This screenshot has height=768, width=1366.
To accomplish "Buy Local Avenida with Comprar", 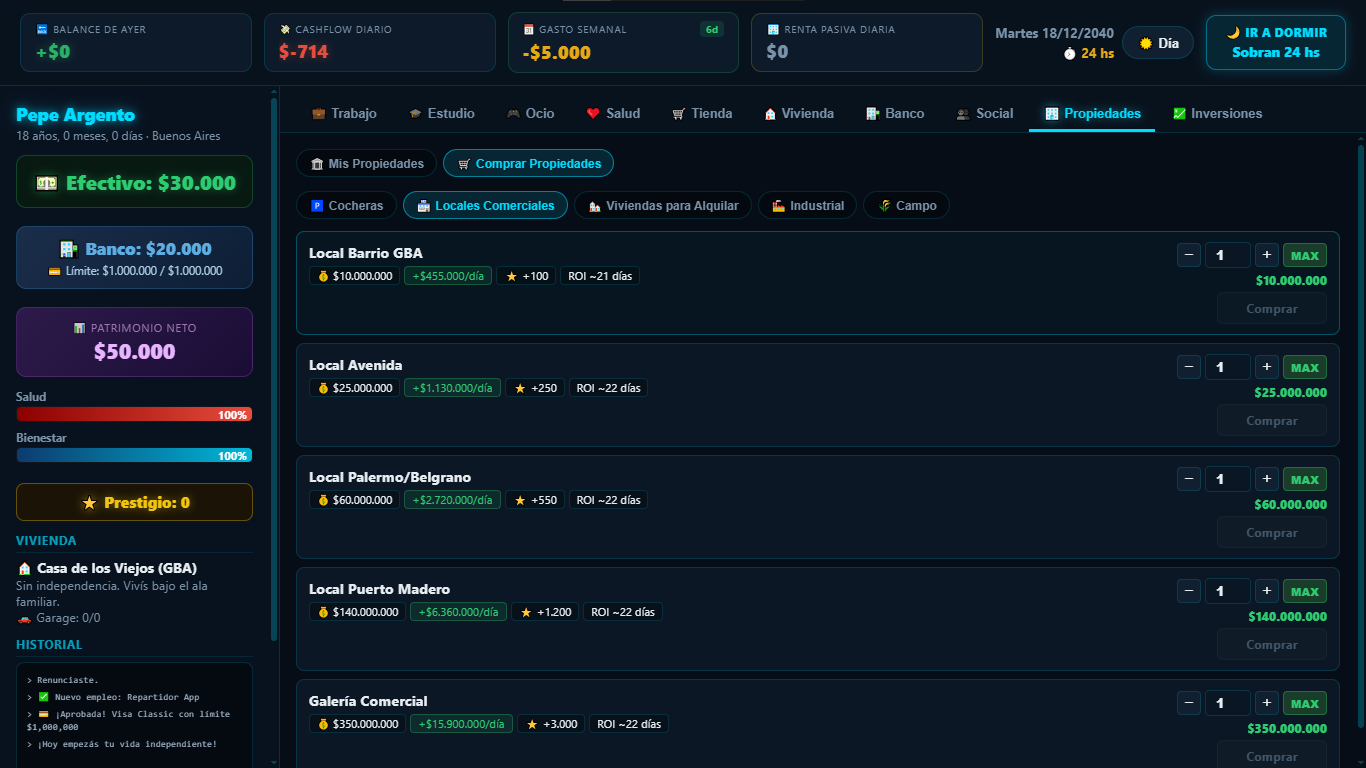I will point(1272,421).
